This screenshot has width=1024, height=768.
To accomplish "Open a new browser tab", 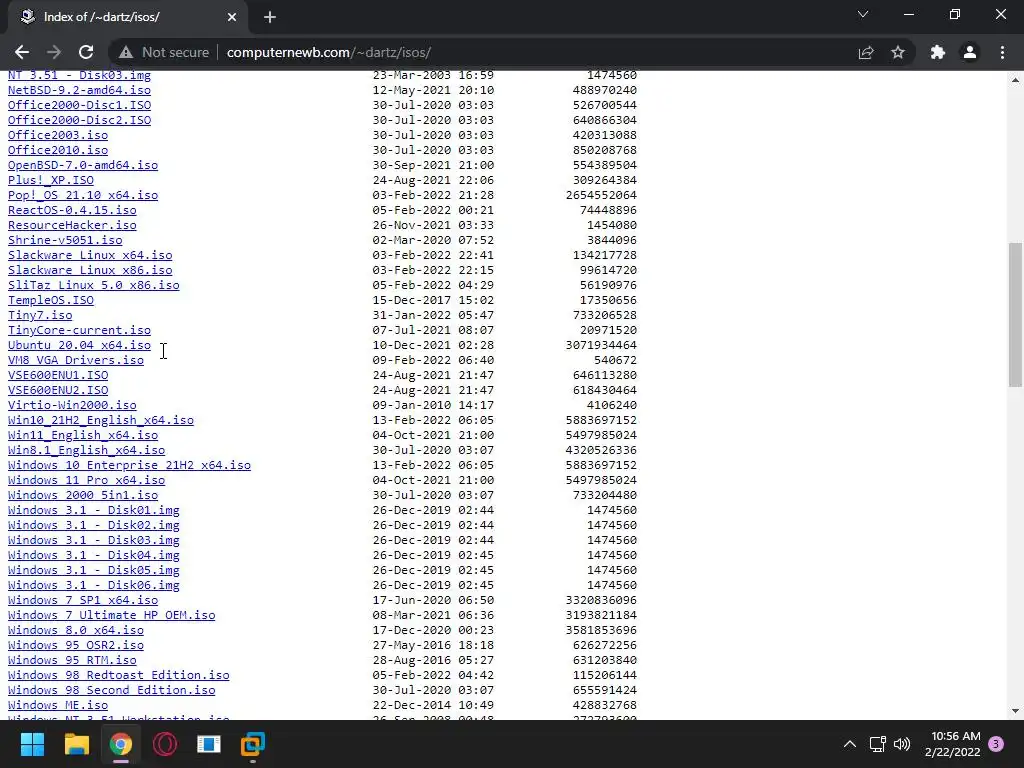I will click(x=270, y=17).
